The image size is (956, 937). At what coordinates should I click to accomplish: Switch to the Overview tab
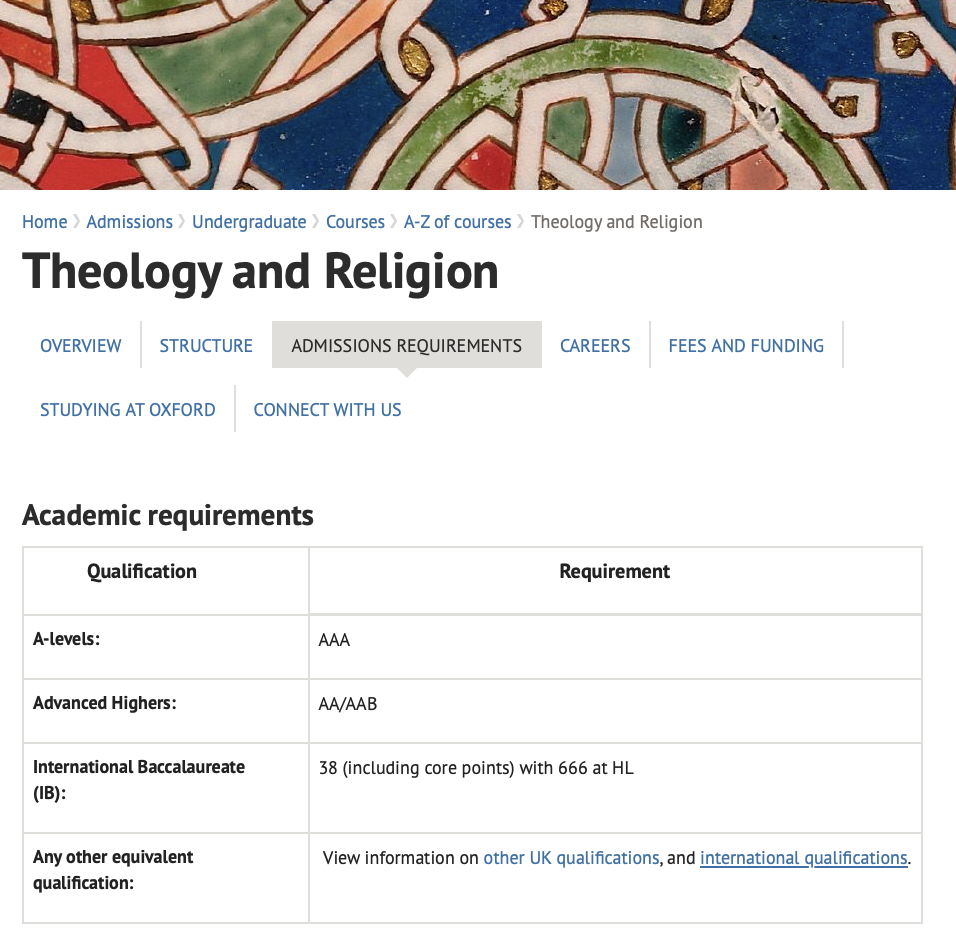coord(81,346)
